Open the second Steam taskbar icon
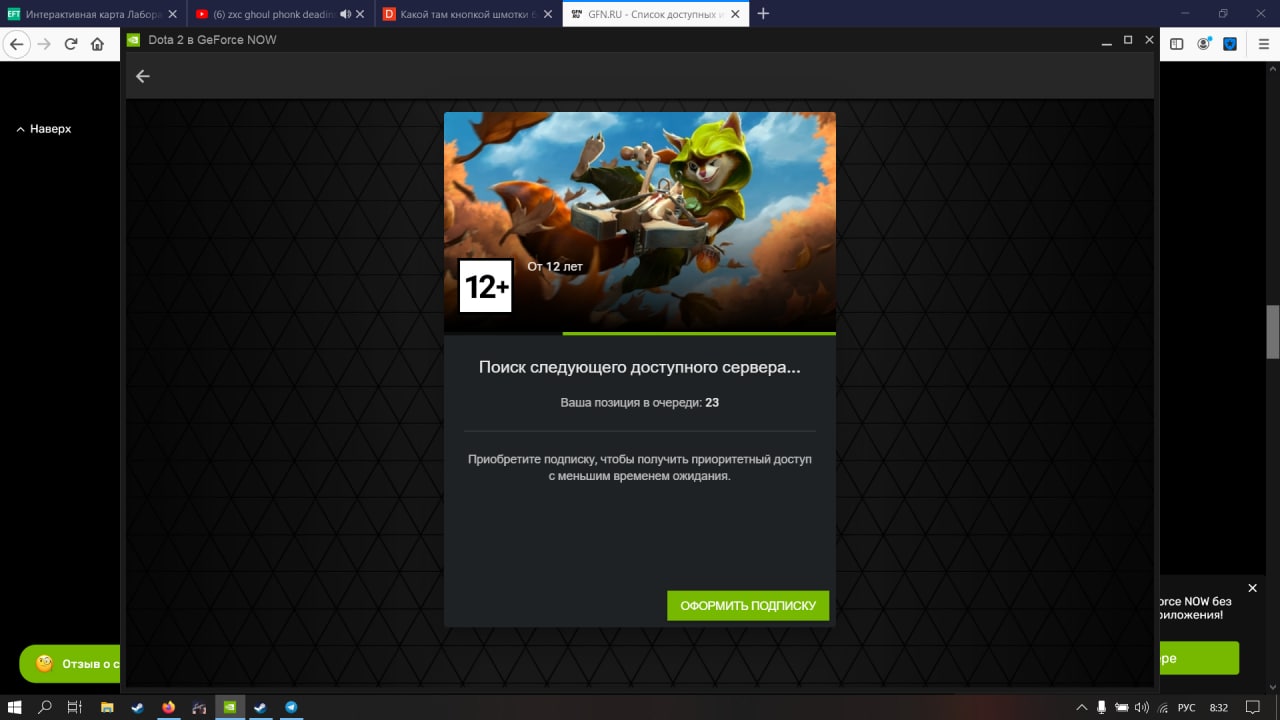Screen dimensions: 1280x720 (260, 707)
